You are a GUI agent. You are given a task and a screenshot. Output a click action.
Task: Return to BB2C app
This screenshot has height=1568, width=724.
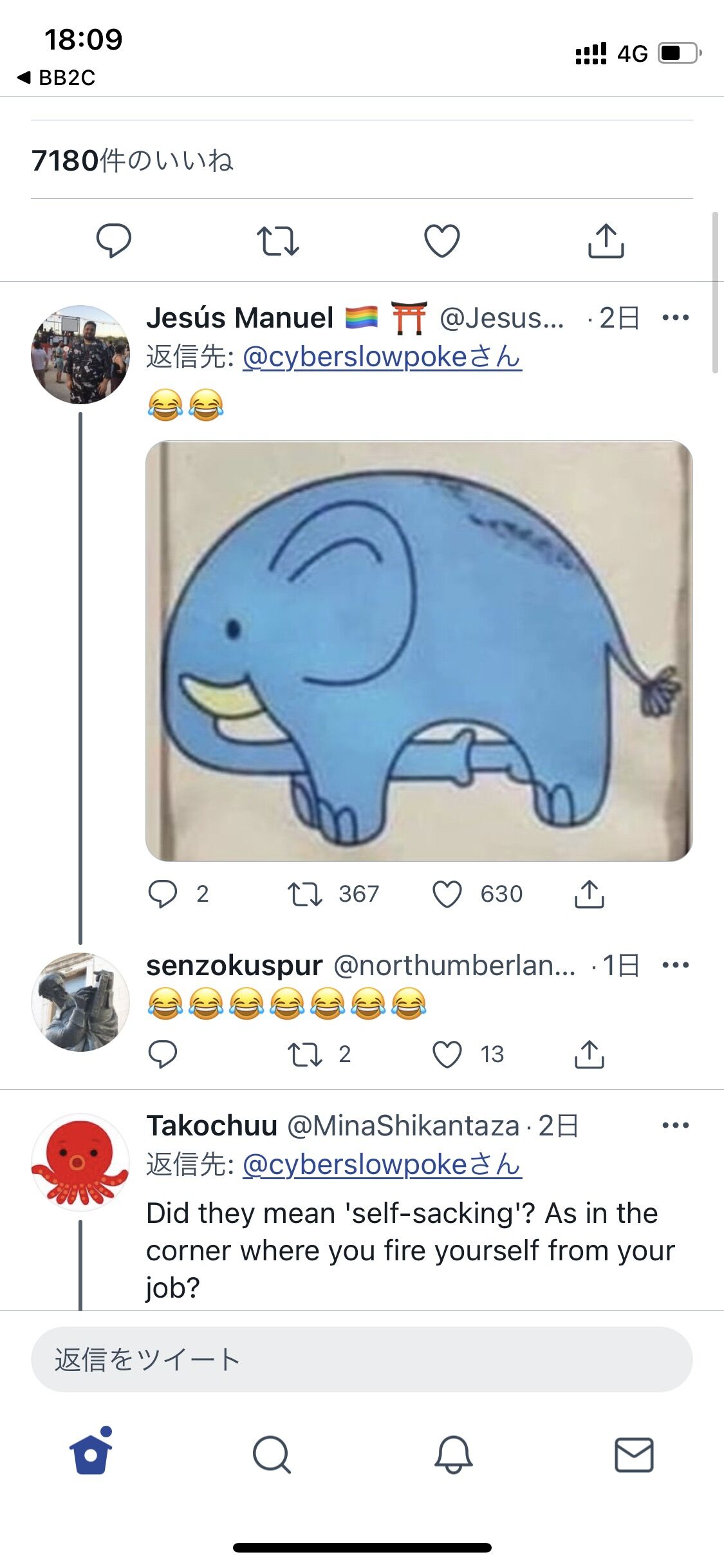[x=57, y=78]
